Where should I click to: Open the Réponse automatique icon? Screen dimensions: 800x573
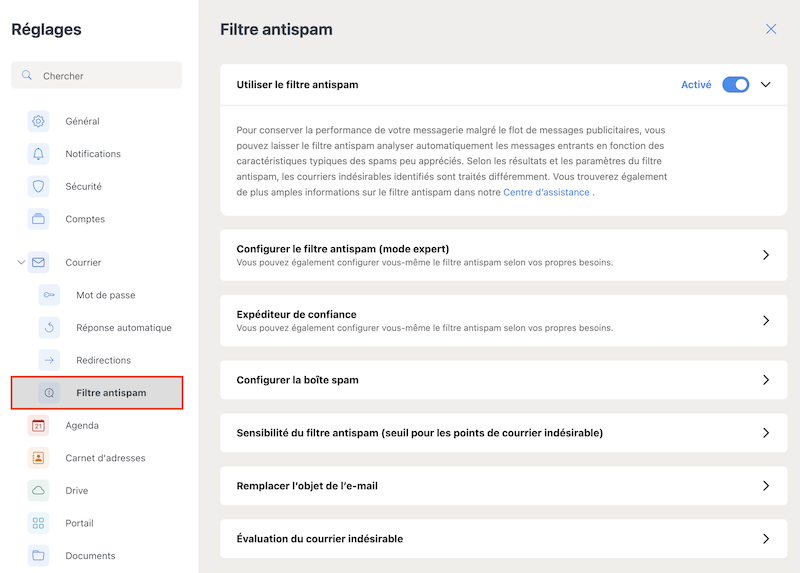coord(49,328)
